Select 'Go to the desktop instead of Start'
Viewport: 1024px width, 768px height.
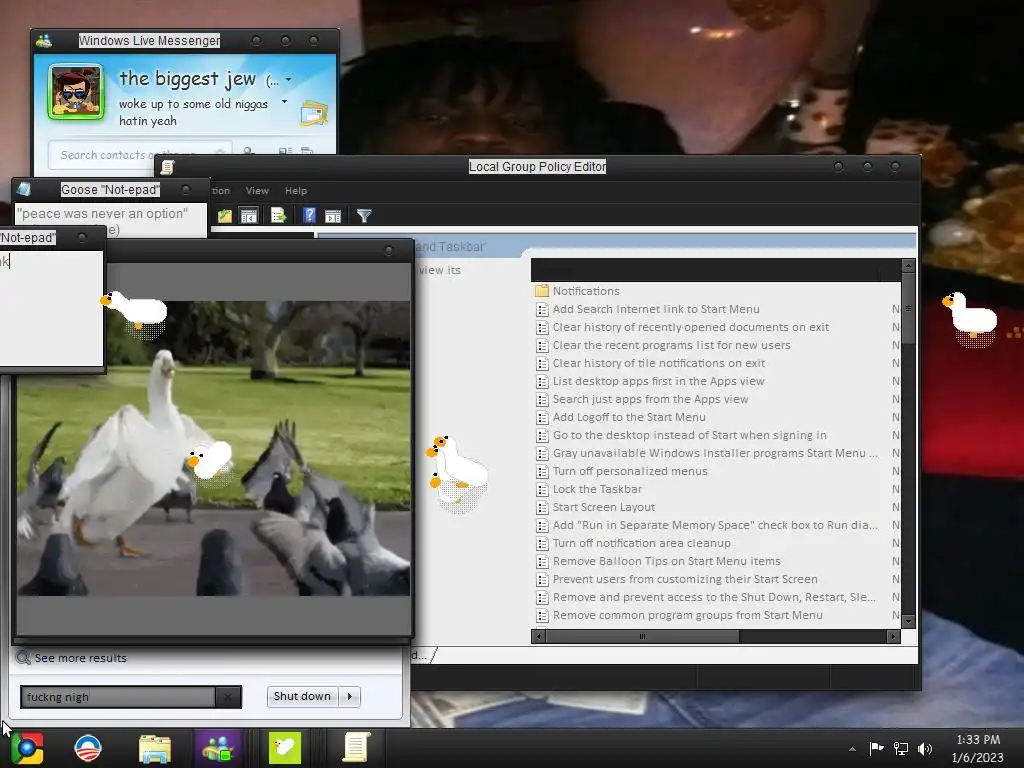point(690,436)
